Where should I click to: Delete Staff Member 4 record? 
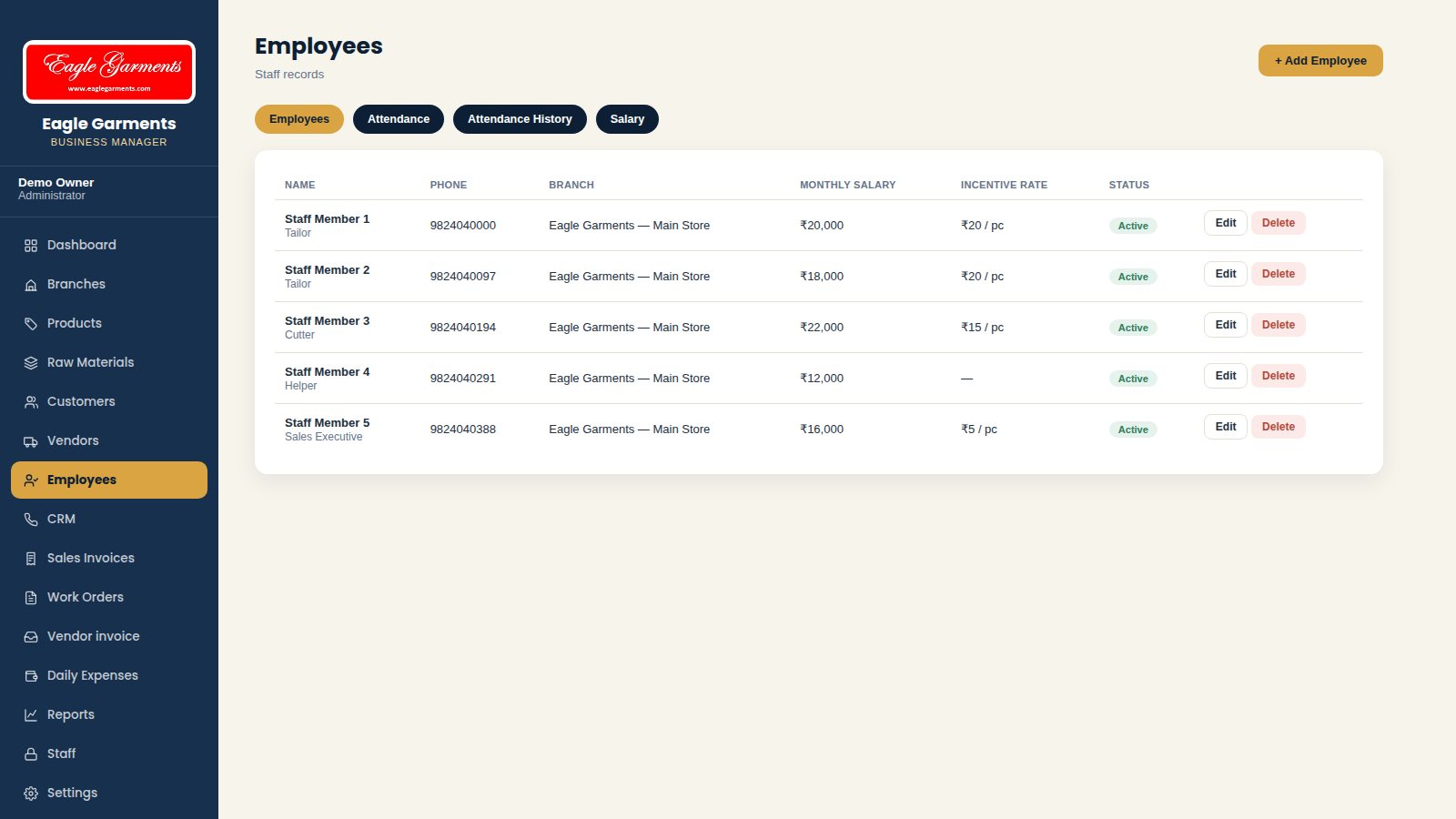pos(1279,376)
